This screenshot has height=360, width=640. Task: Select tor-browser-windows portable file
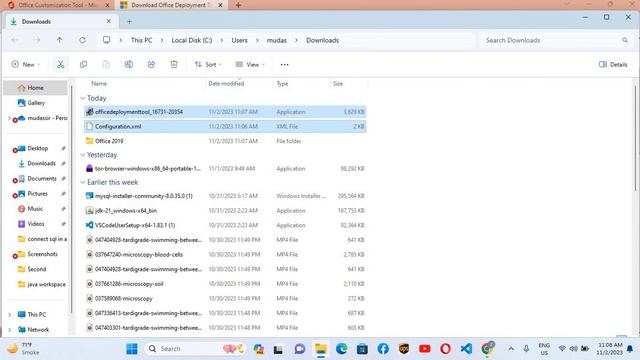pyautogui.click(x=225, y=169)
